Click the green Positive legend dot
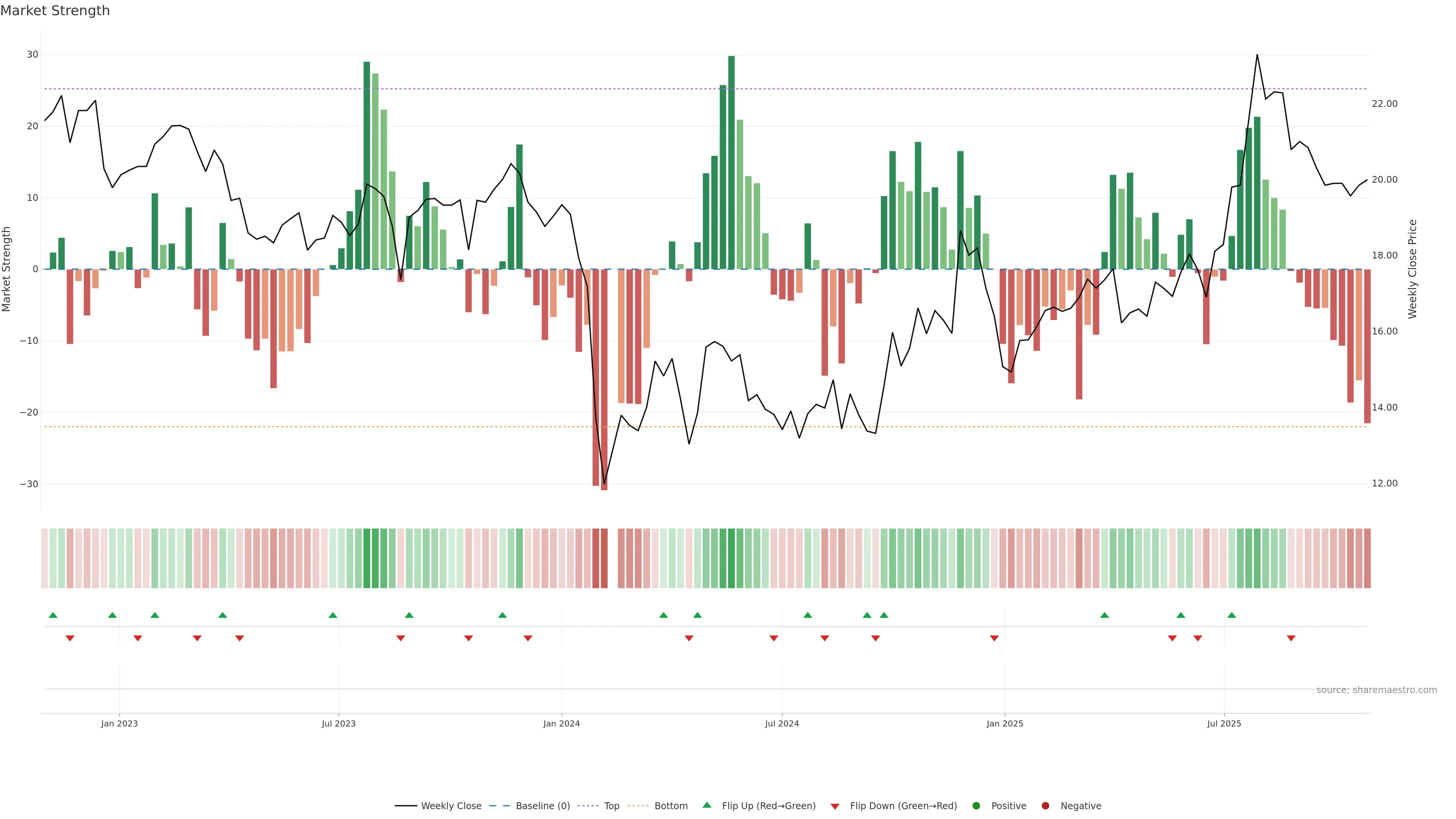This screenshot has height=819, width=1456. click(x=976, y=806)
